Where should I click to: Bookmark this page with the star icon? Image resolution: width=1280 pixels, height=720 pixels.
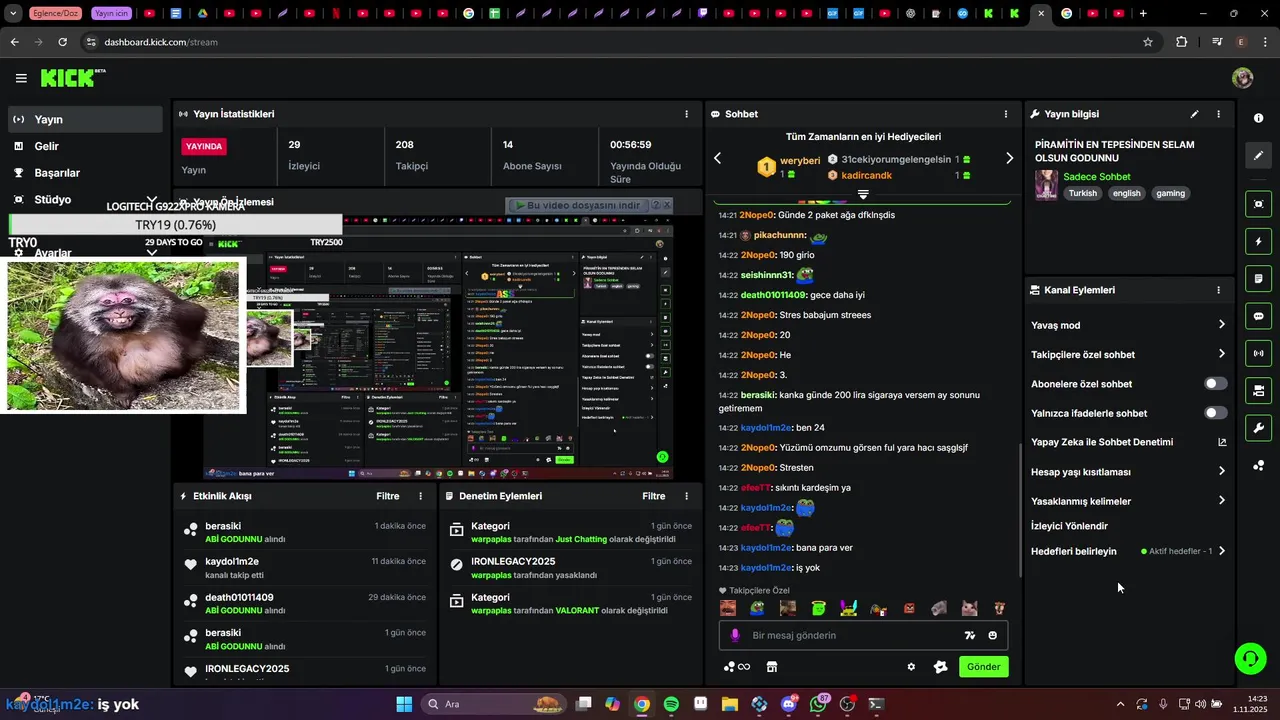click(1148, 42)
